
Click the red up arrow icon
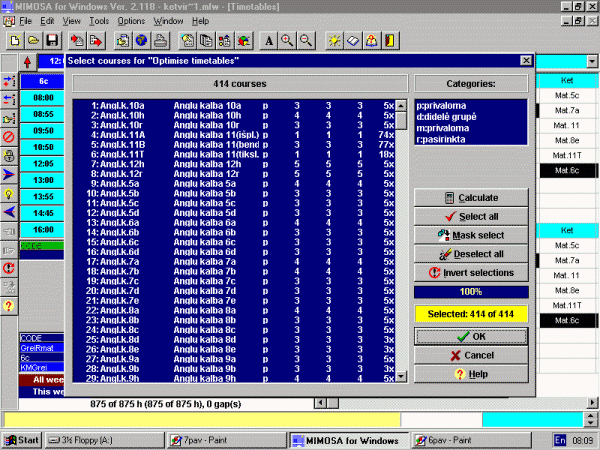tap(26, 61)
